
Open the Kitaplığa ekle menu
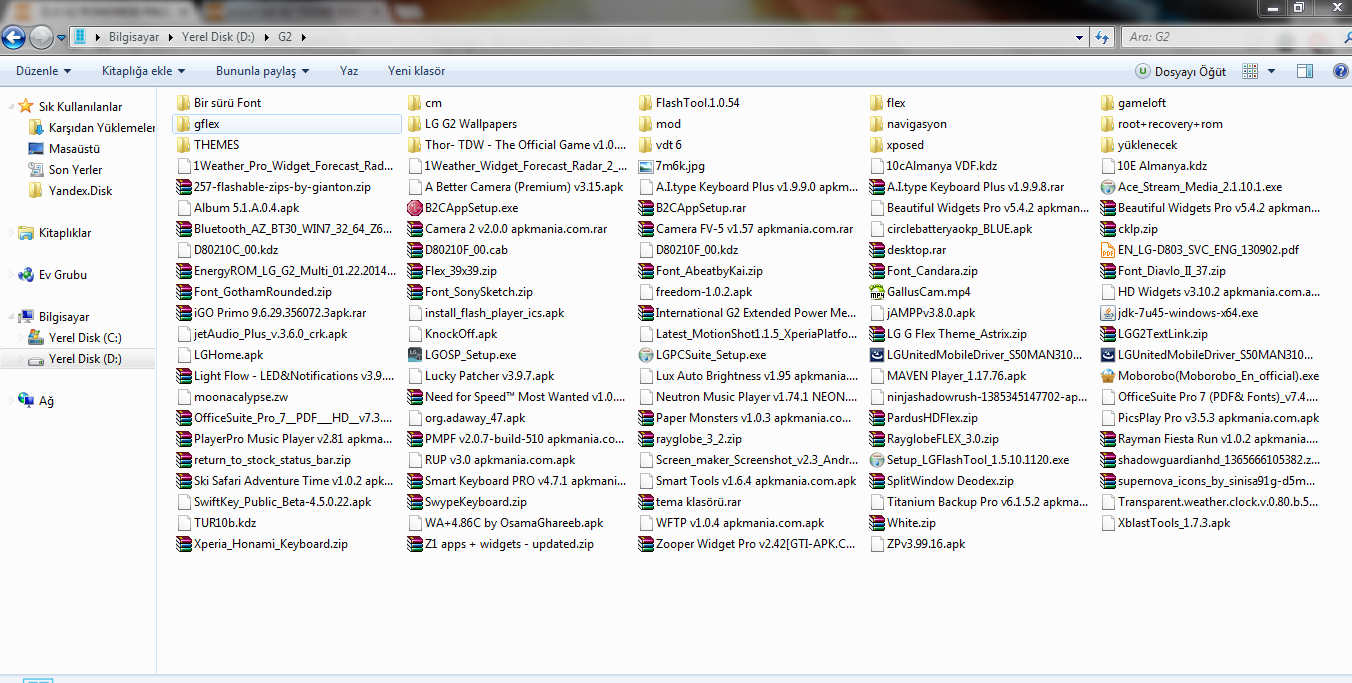144,71
